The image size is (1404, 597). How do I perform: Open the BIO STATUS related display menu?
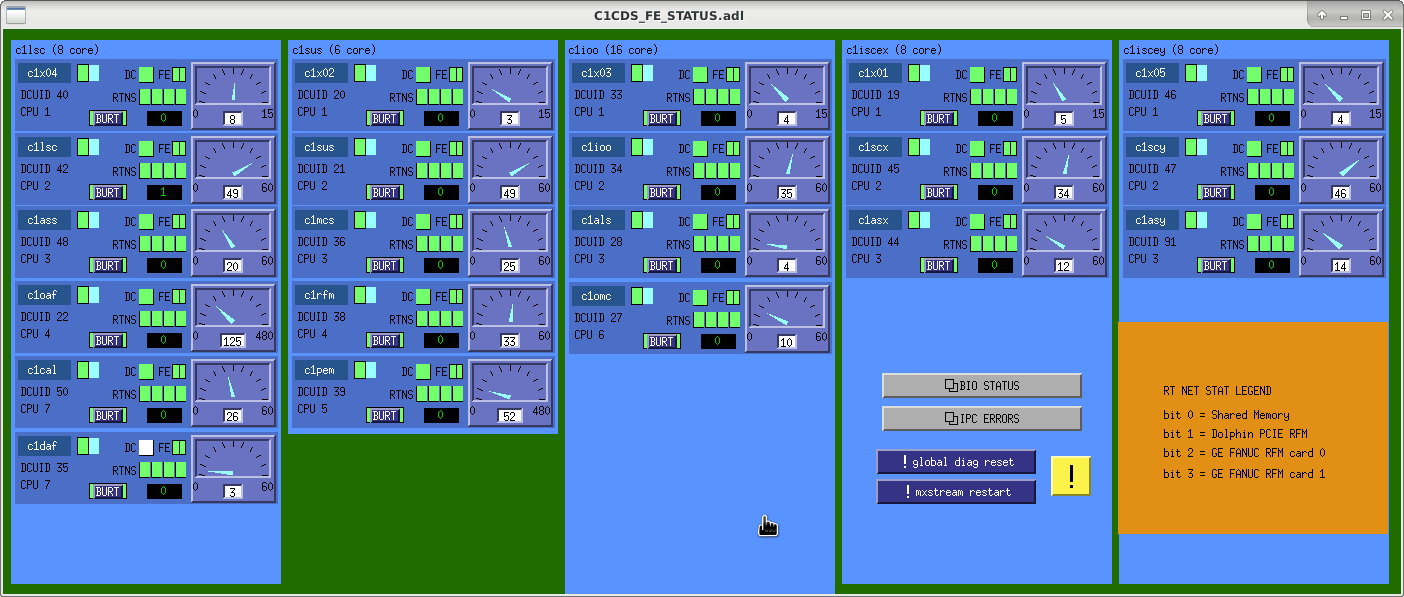click(x=981, y=385)
